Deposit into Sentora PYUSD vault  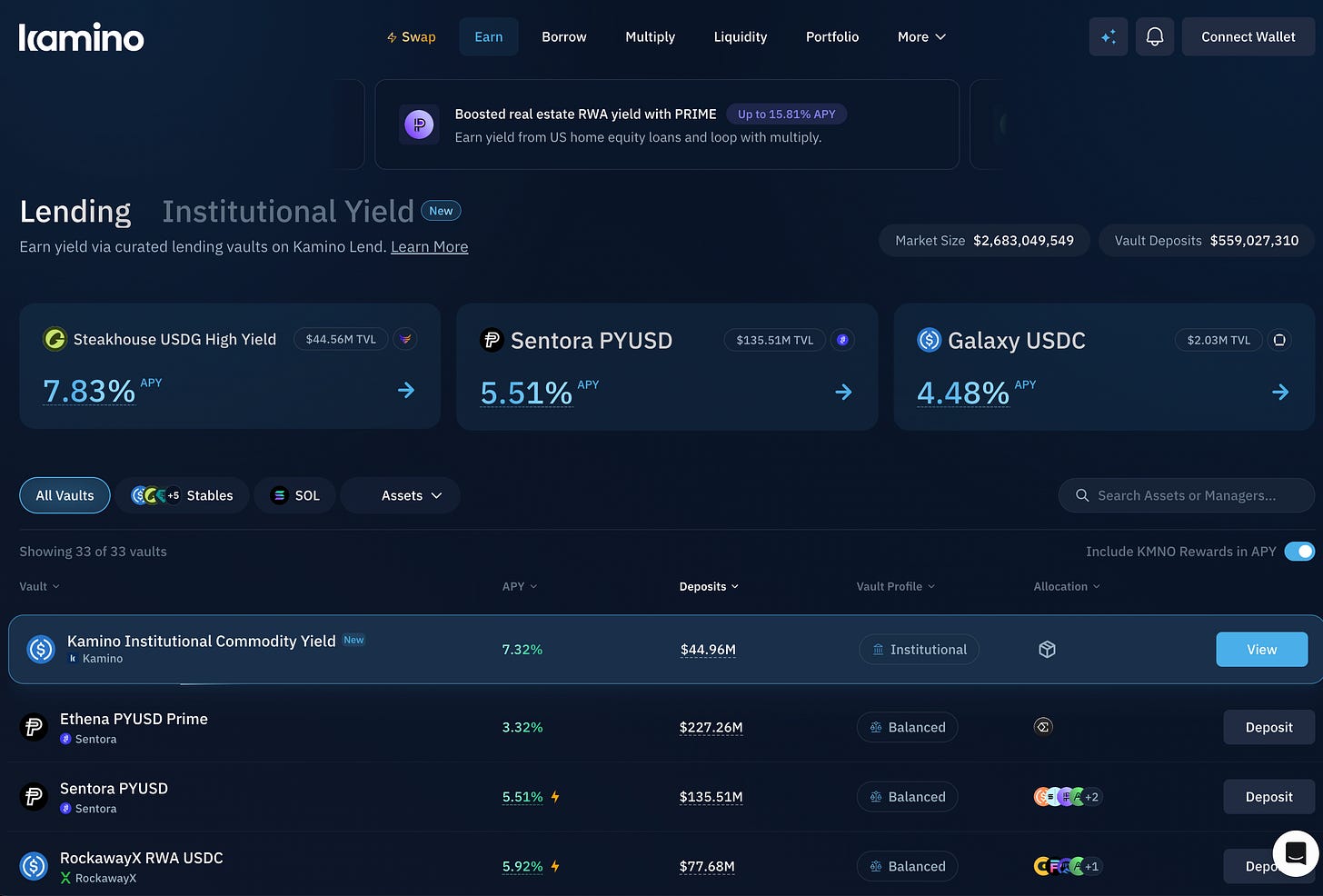[x=1268, y=797]
